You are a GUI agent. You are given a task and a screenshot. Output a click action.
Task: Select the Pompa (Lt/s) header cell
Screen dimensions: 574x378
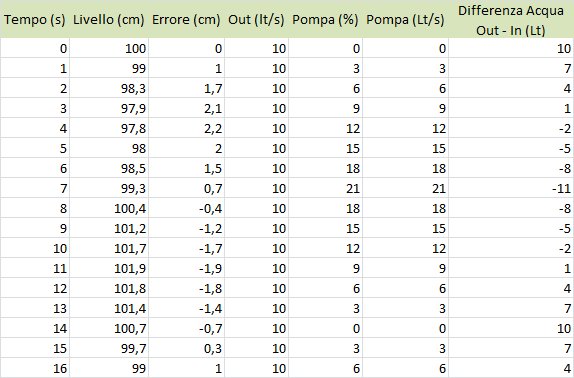tap(405, 19)
